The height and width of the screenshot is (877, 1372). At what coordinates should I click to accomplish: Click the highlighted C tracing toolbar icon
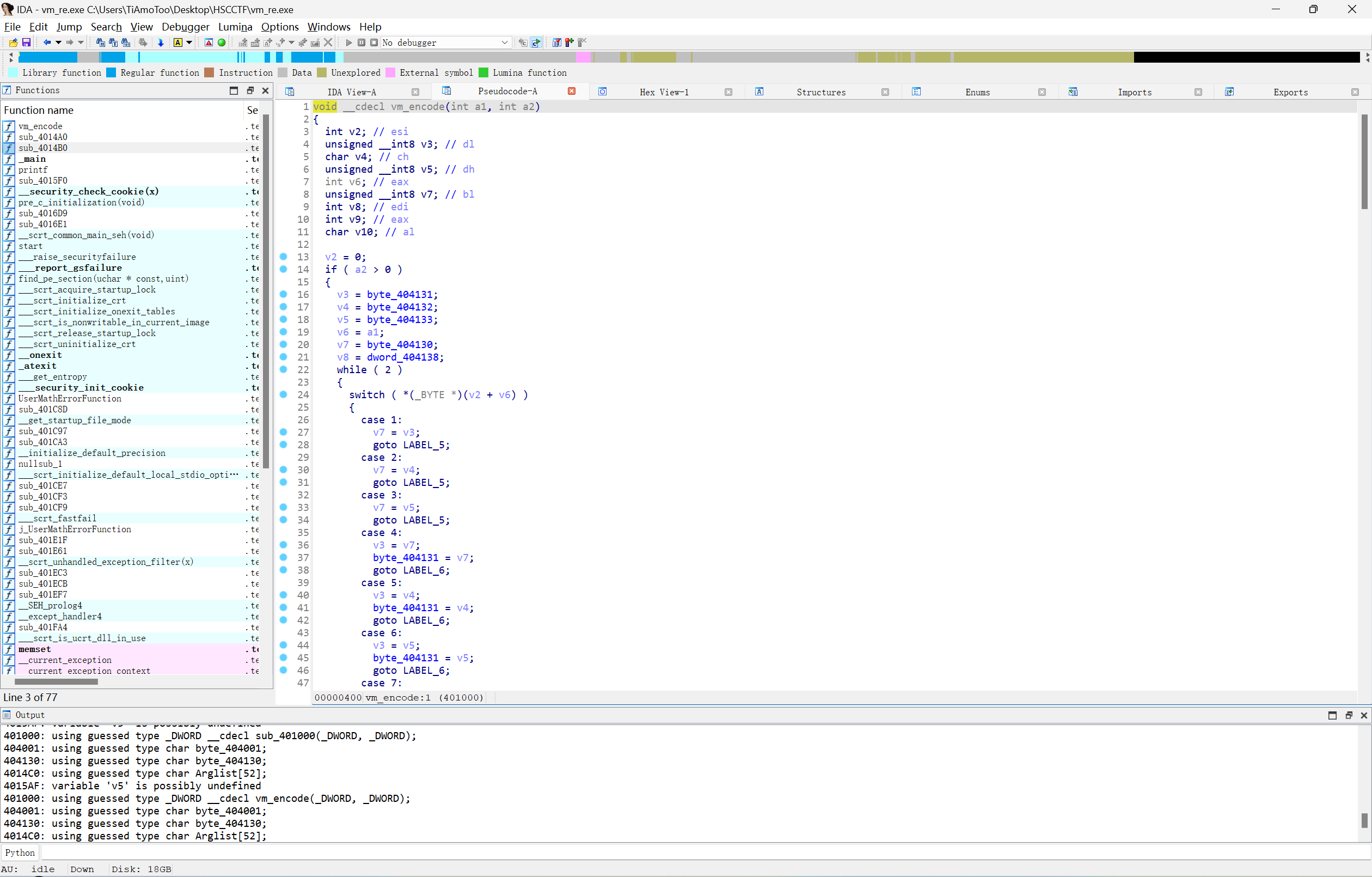pyautogui.click(x=536, y=42)
